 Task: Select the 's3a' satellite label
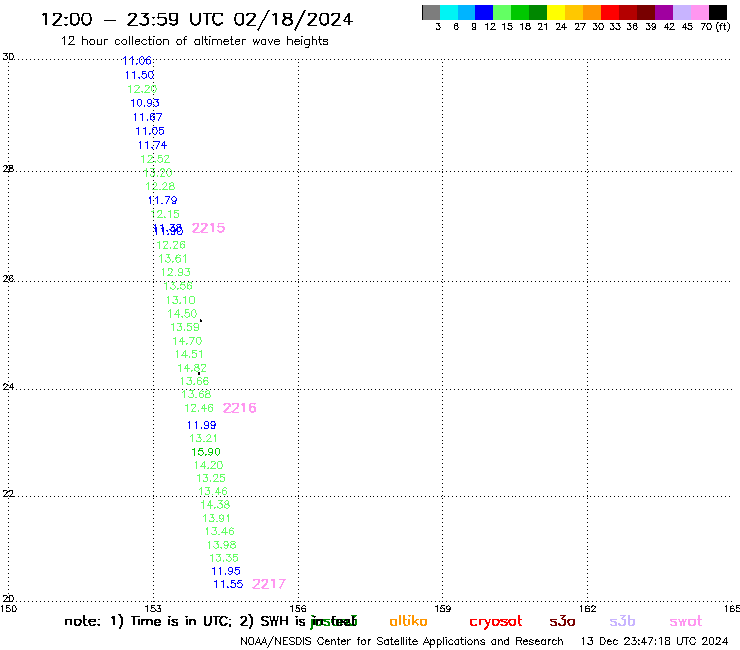(x=562, y=621)
